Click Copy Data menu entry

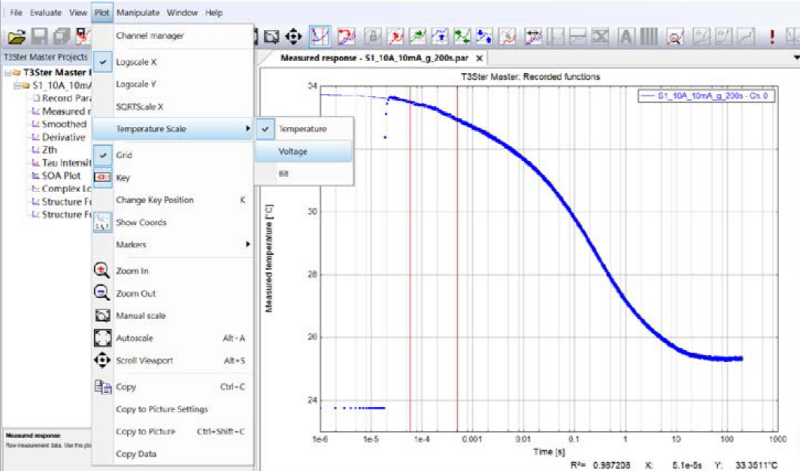click(x=173, y=454)
